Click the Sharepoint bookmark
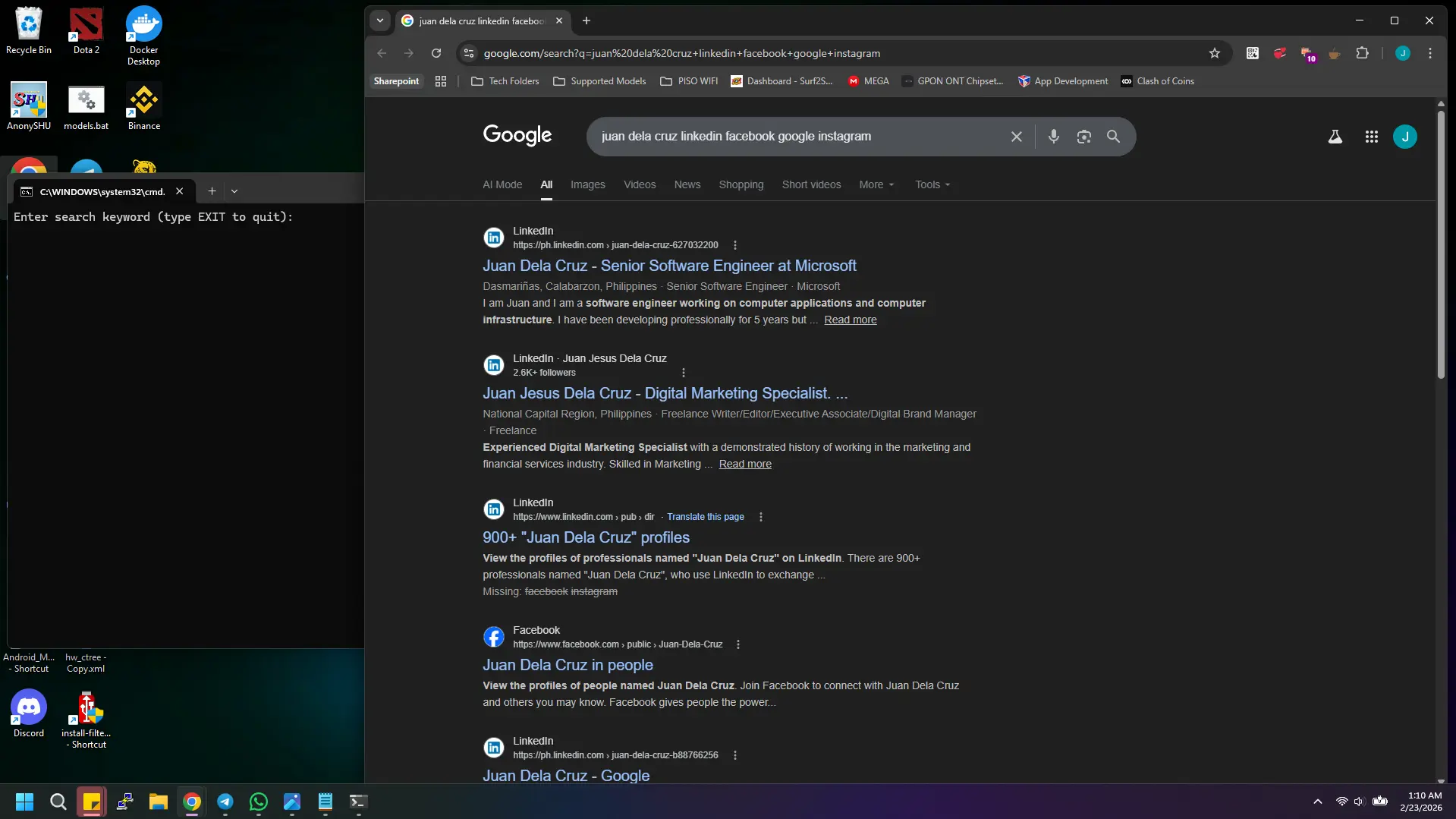This screenshot has width=1456, height=819. pos(396,81)
